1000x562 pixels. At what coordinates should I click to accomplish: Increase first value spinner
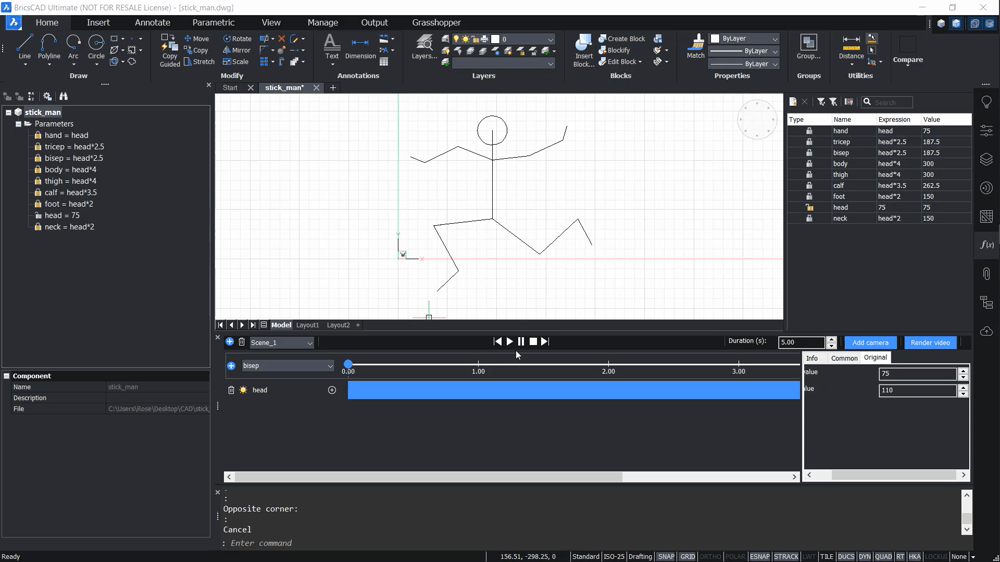click(963, 371)
